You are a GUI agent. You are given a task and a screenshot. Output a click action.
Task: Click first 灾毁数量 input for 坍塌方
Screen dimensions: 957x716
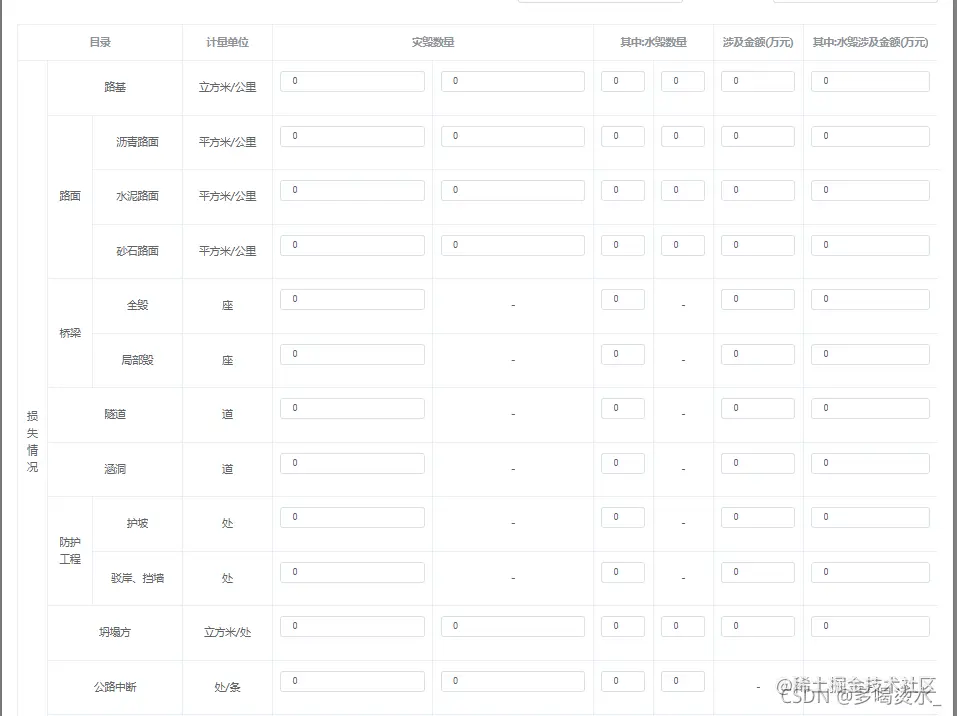pyautogui.click(x=352, y=626)
